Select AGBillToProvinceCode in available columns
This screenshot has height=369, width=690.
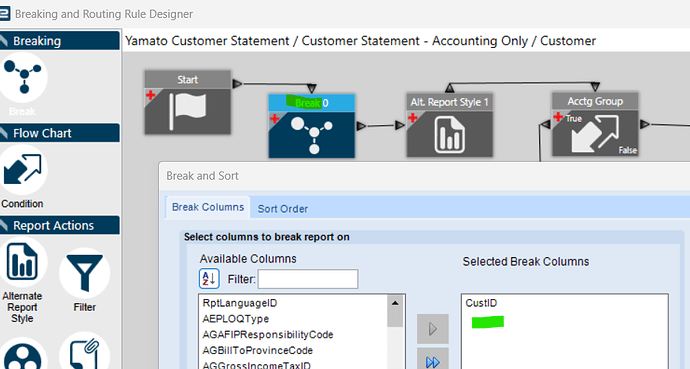pyautogui.click(x=257, y=351)
